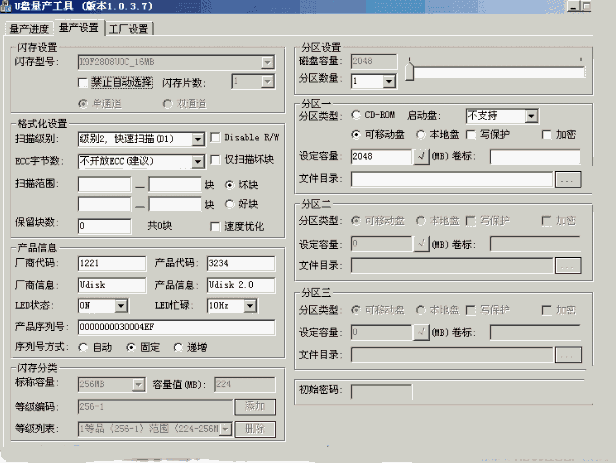Toggle the Disable R/W checkbox
This screenshot has width=616, height=463.
click(x=217, y=139)
